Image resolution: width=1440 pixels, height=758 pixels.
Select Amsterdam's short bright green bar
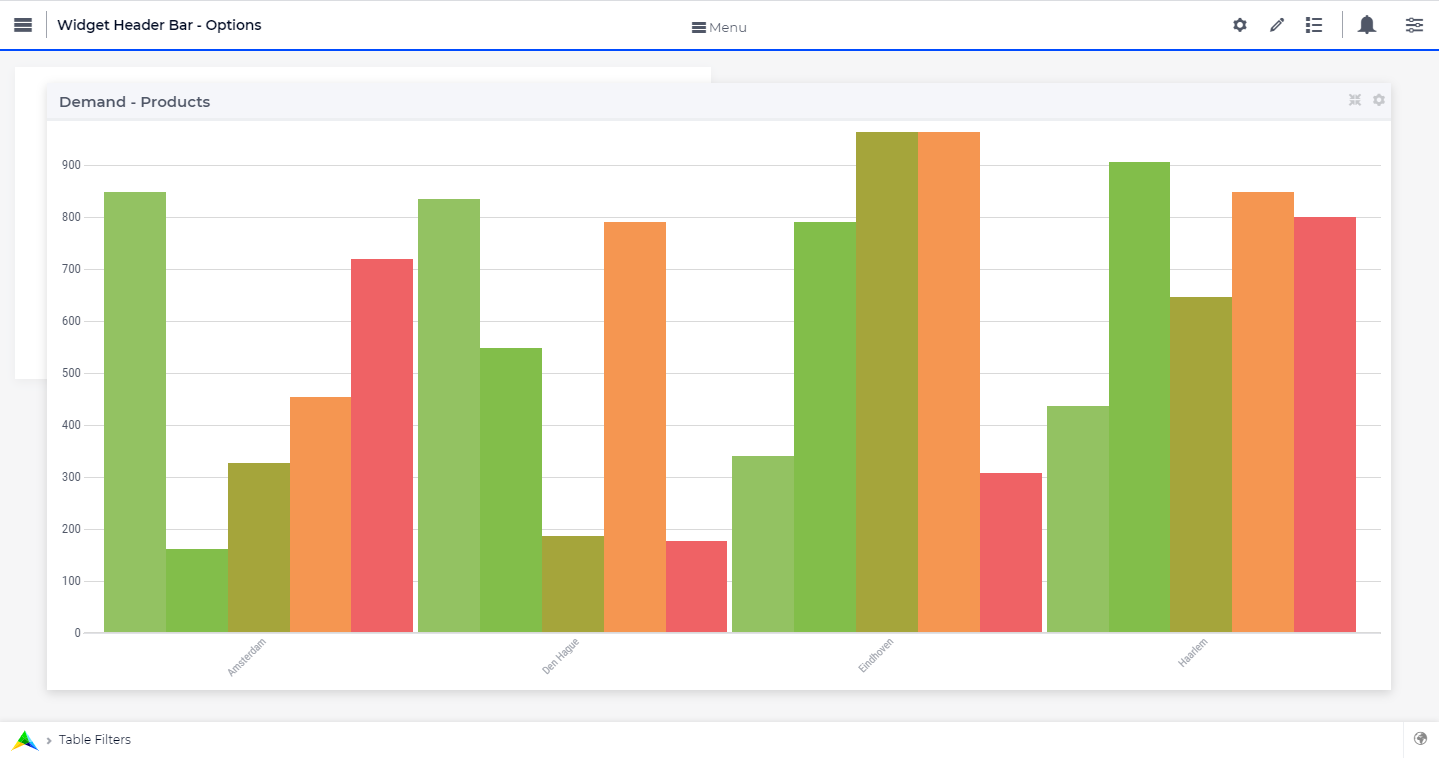[x=197, y=590]
